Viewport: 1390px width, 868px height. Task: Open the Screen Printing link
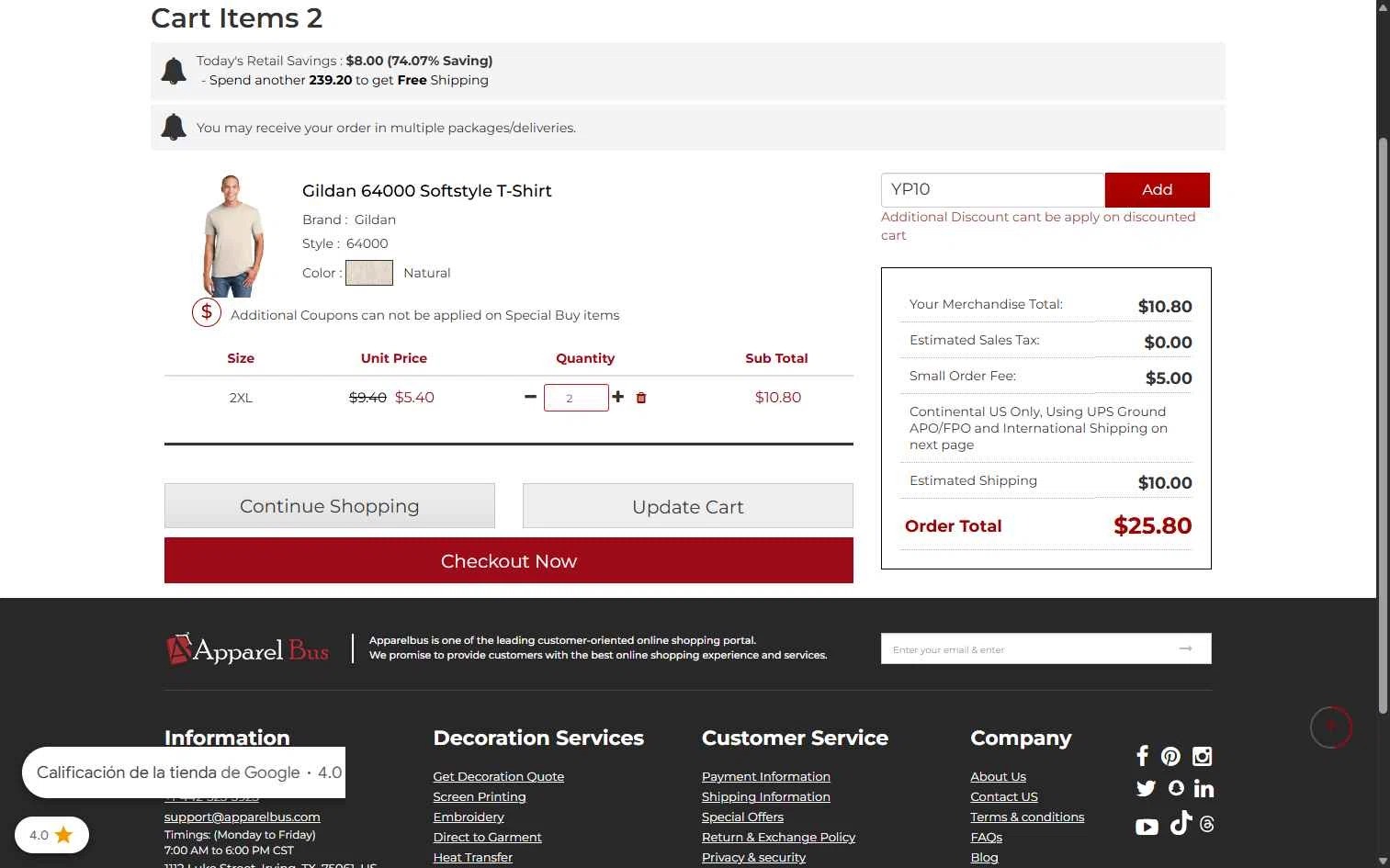point(480,796)
